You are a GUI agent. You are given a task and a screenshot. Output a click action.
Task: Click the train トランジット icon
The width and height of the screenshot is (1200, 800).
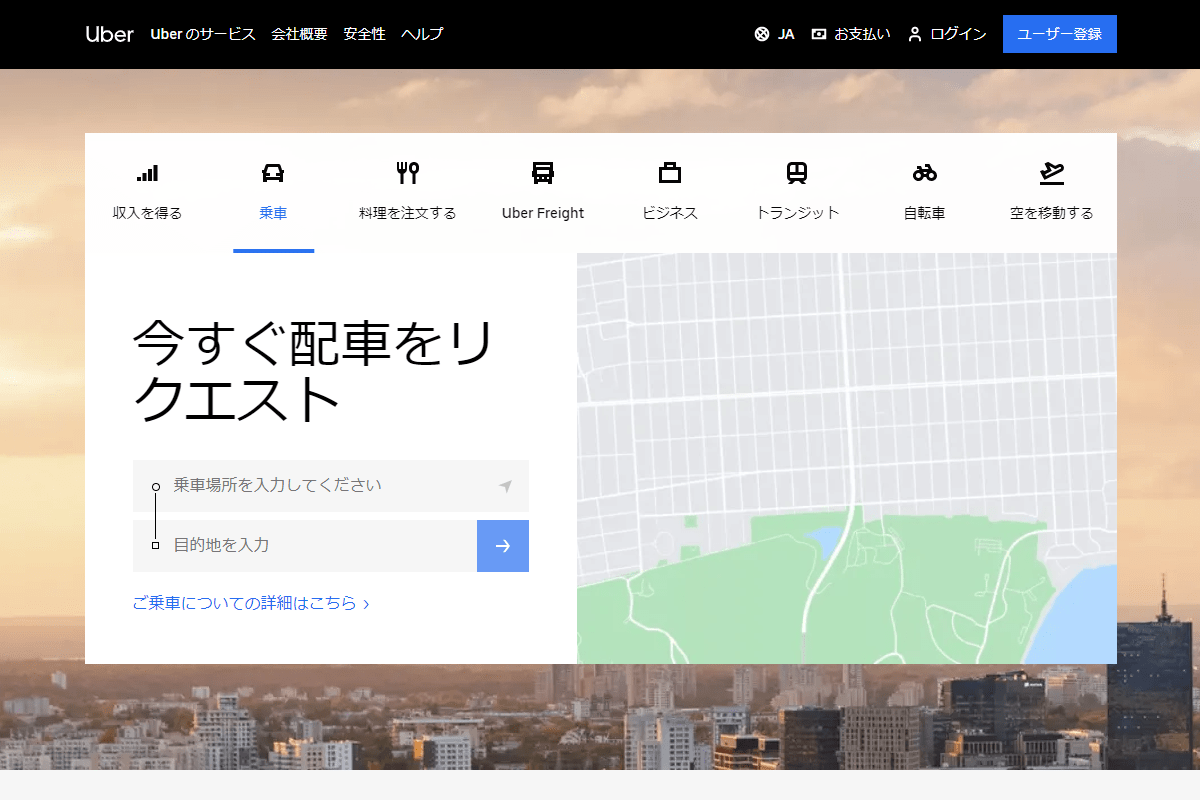(x=797, y=173)
